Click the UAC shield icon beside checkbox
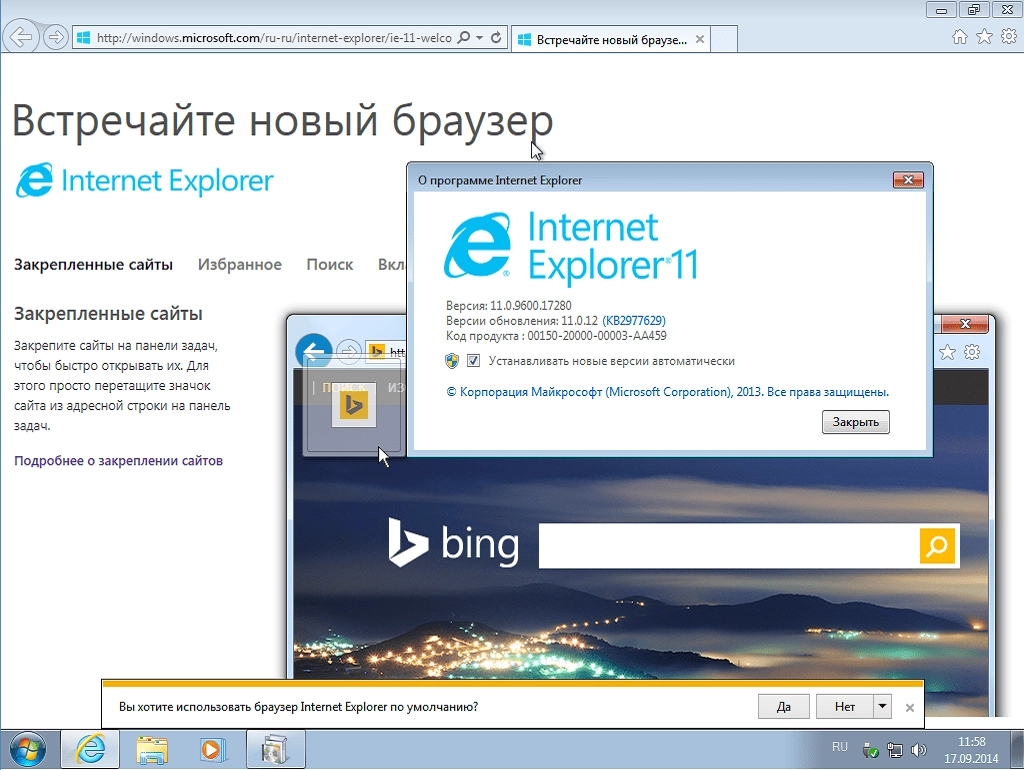 point(452,361)
